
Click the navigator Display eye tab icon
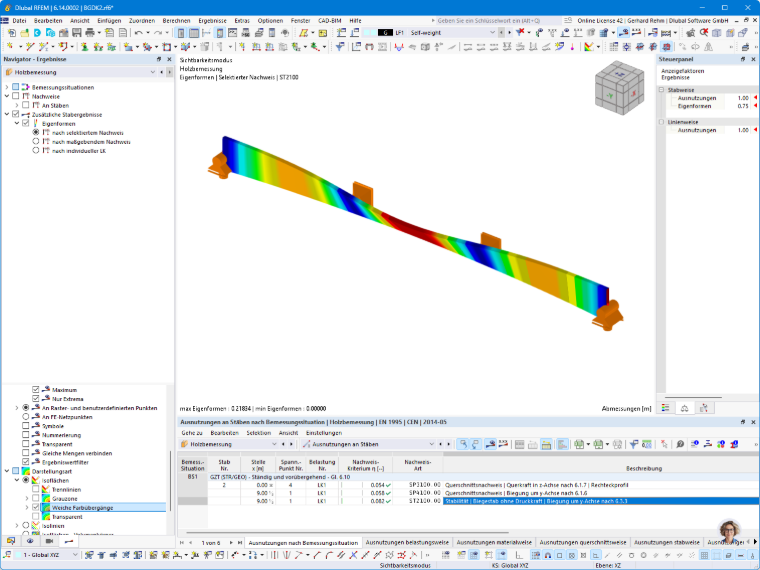click(30, 541)
